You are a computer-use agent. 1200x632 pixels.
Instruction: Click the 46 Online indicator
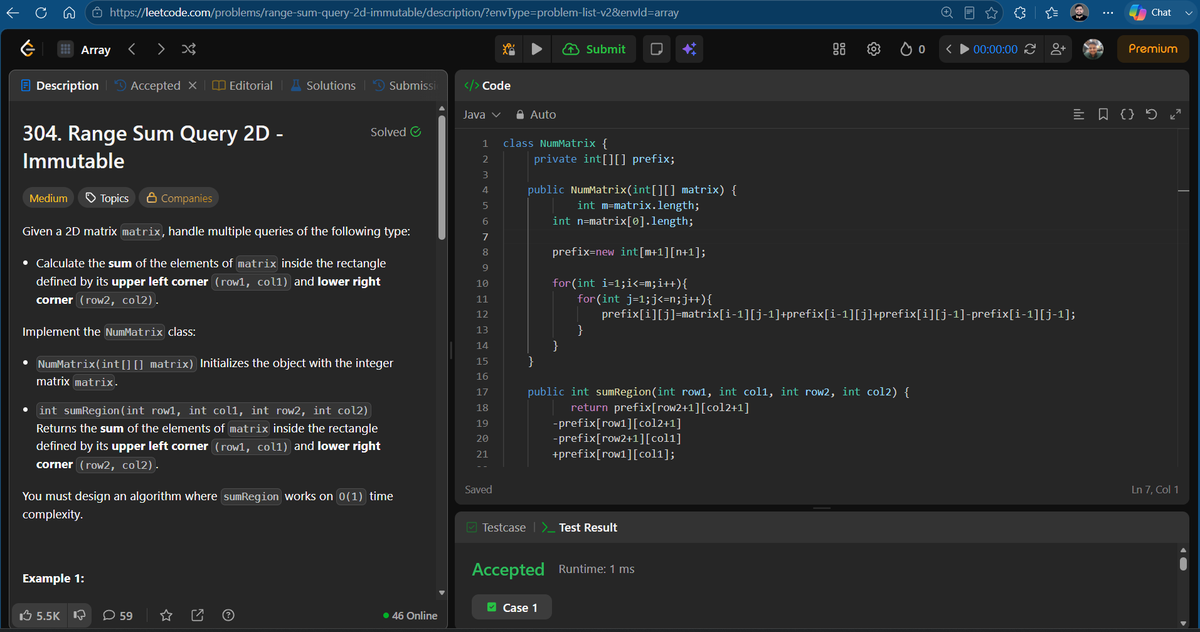click(410, 615)
